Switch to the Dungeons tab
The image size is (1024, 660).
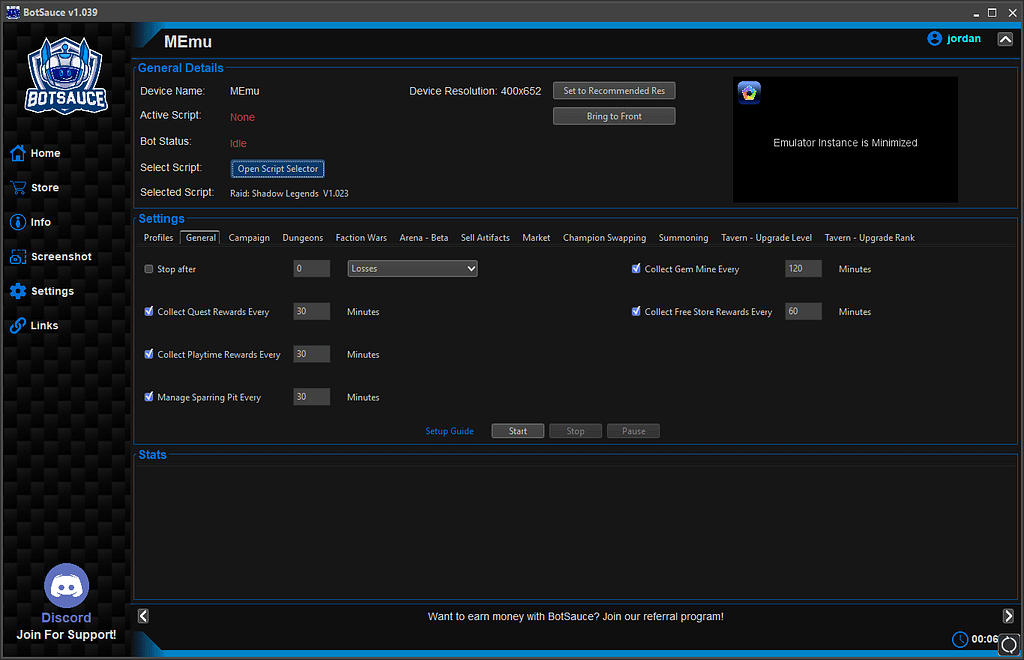click(302, 238)
